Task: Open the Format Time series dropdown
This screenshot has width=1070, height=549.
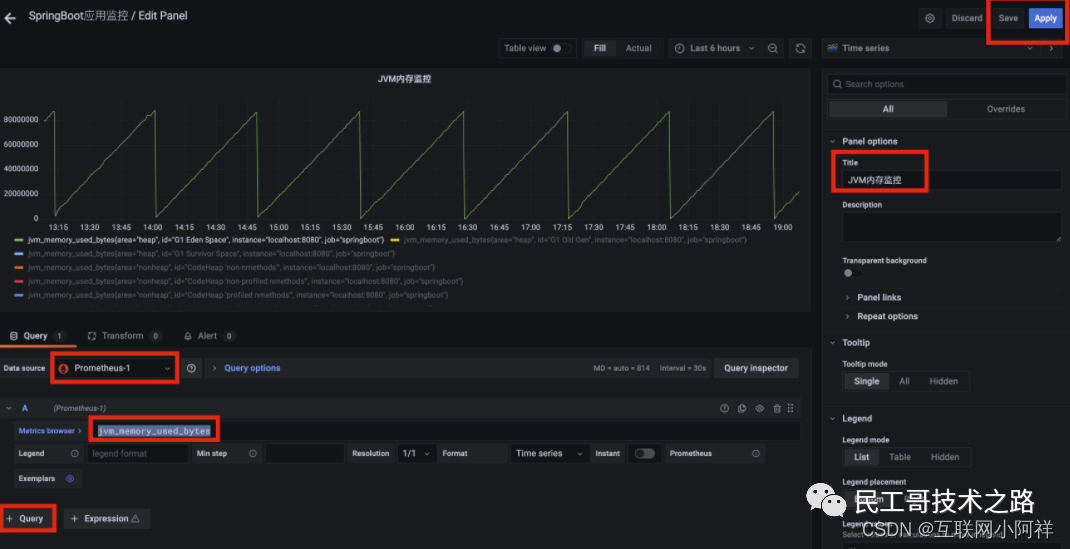Action: (549, 454)
